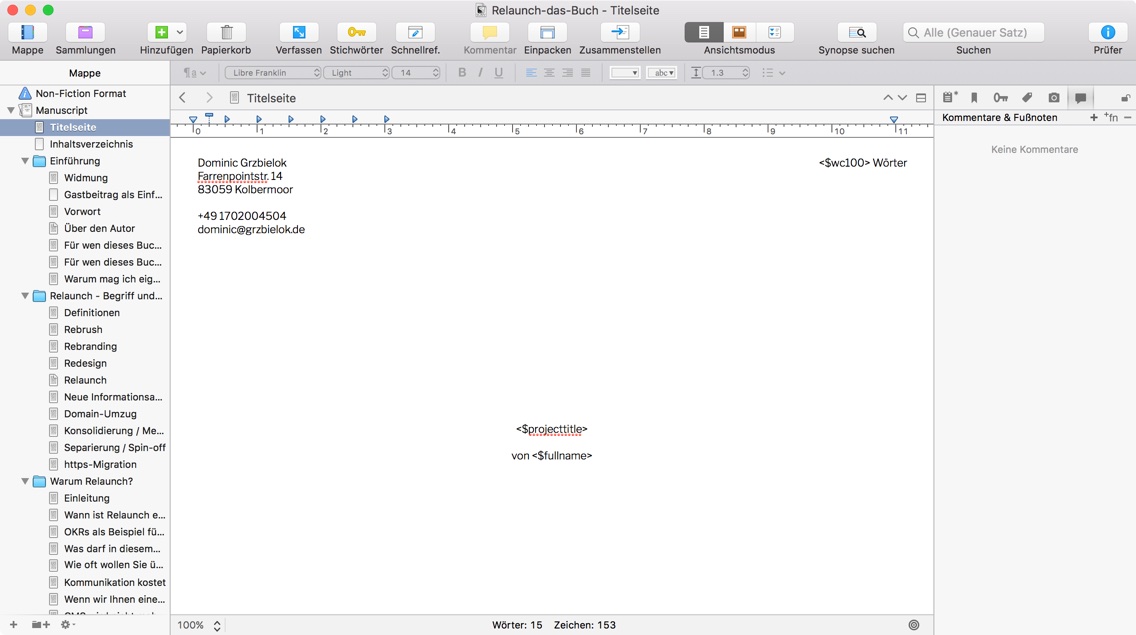Open binder gear actions menu
The height and width of the screenshot is (635, 1136).
[x=68, y=624]
